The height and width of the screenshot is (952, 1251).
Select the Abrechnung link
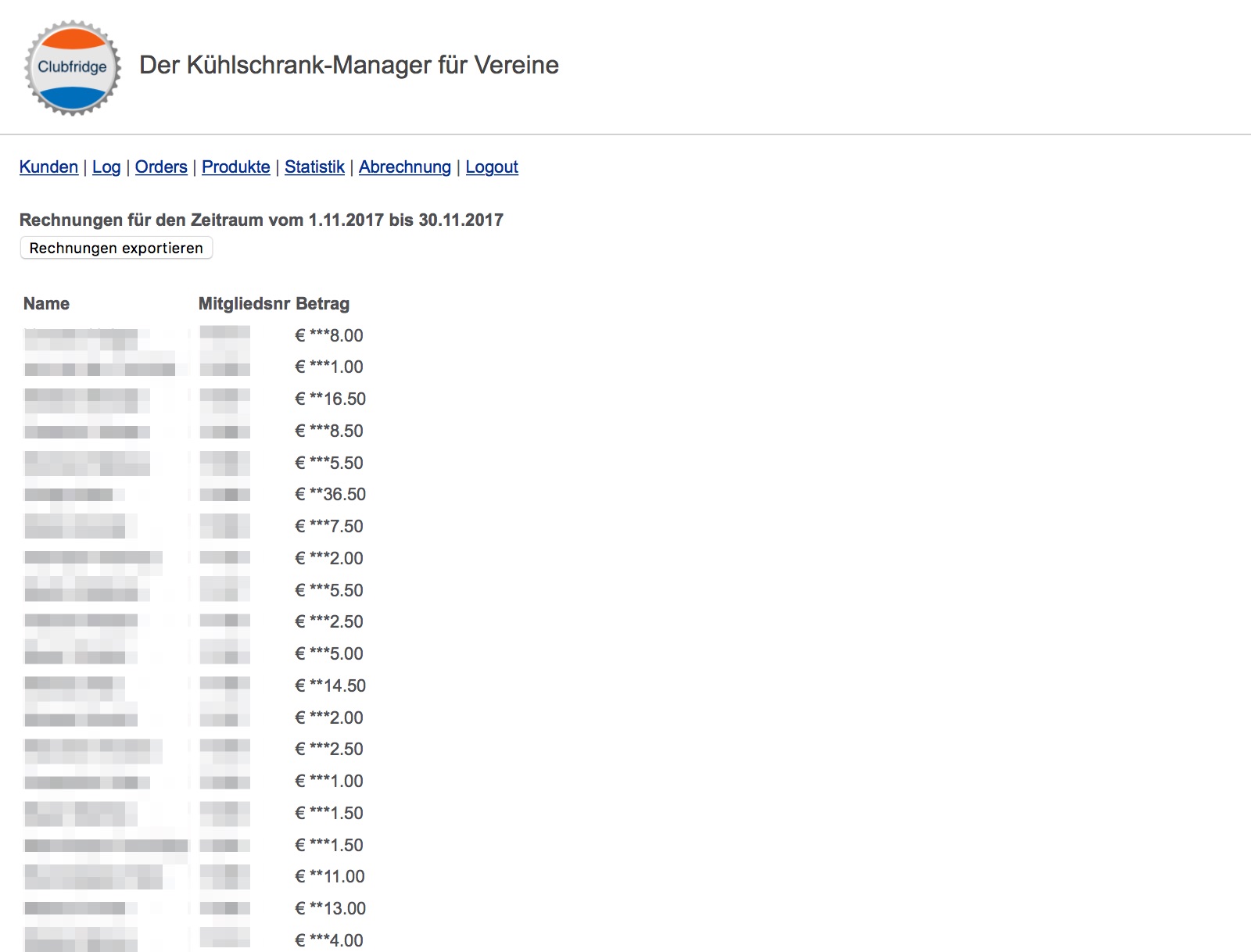pyautogui.click(x=404, y=167)
